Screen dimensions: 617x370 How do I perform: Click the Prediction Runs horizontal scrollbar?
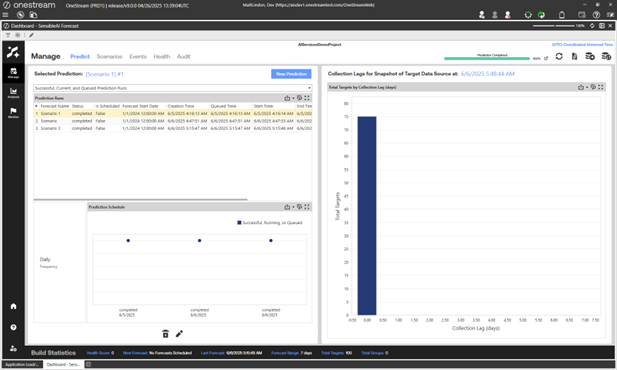click(x=140, y=200)
